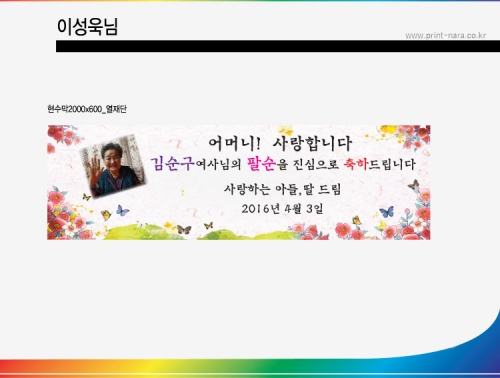Click the 2016년 4월 3일 date text
This screenshot has height=378, width=500.
point(282,209)
